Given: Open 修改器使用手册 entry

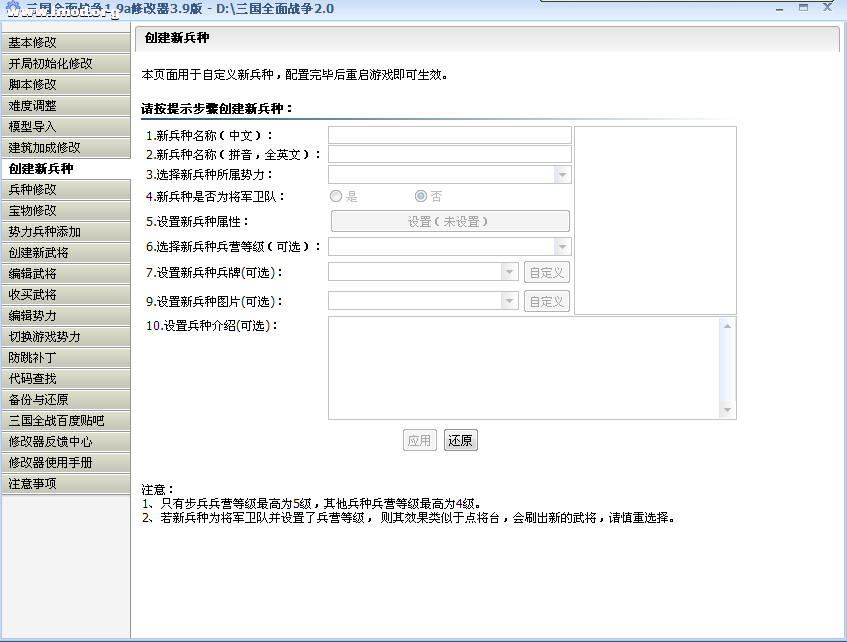Looking at the screenshot, I should pos(65,462).
